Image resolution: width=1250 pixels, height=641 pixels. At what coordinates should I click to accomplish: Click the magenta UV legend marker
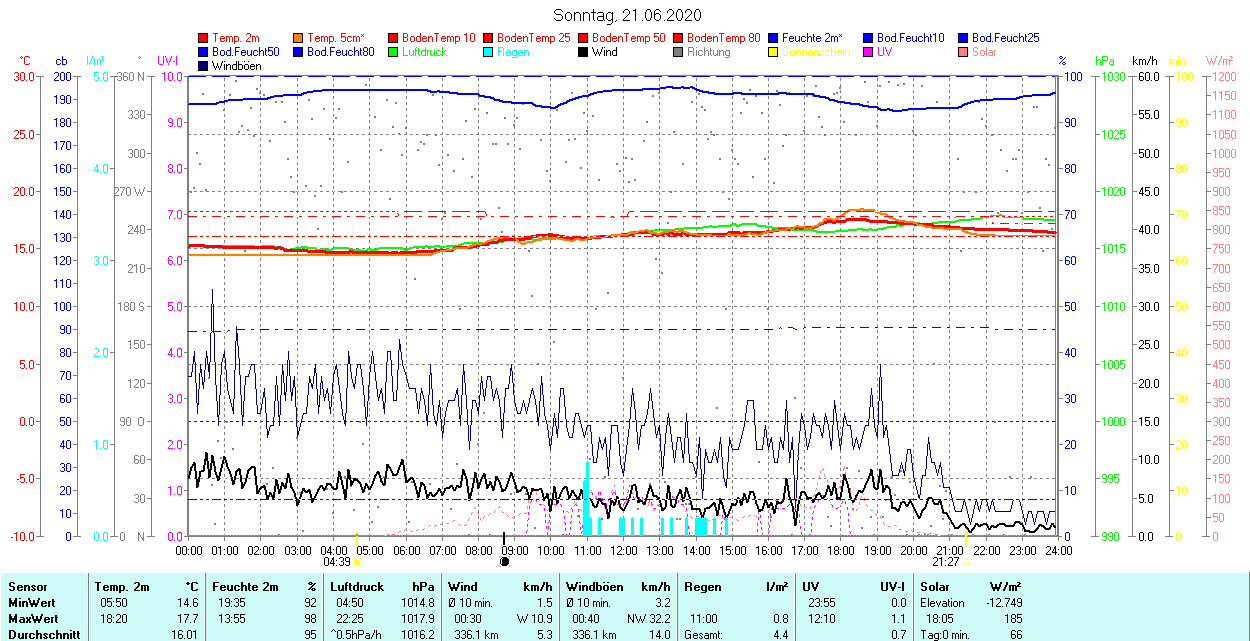(869, 52)
